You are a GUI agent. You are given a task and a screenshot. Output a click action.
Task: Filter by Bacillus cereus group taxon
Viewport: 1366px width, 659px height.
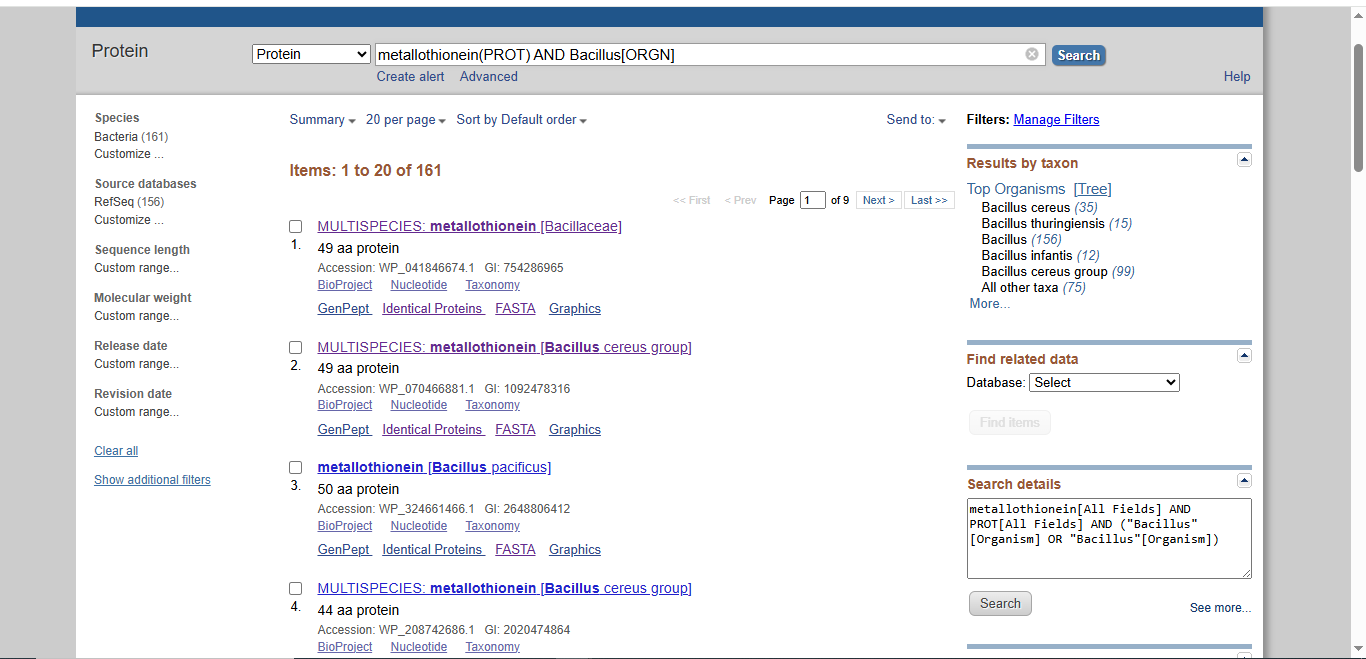coord(1044,271)
